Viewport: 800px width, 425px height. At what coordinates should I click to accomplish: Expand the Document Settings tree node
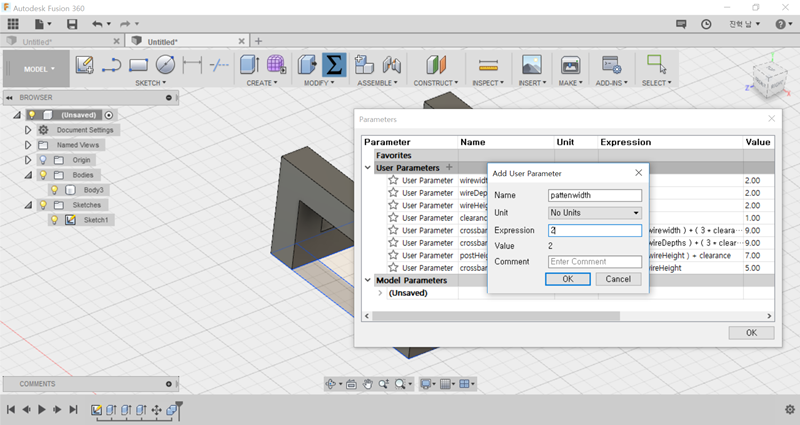[x=28, y=130]
